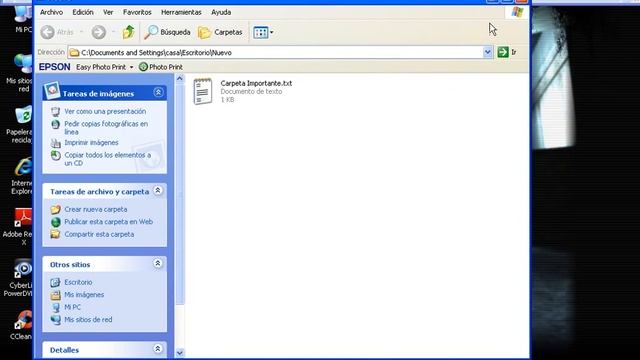Click the task pane scroll down arrow

tap(180, 353)
